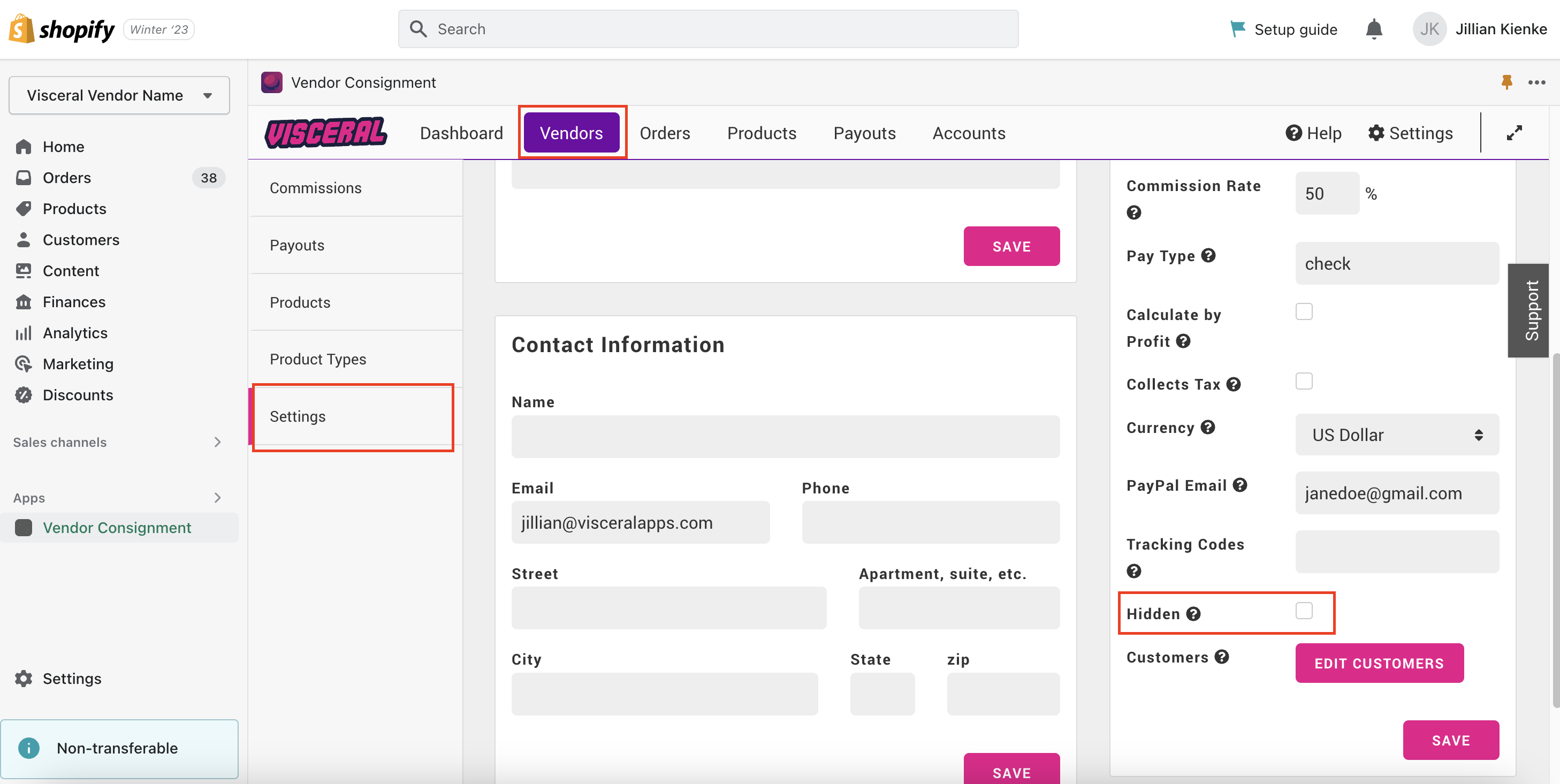Toggle Calculate by Profit checkbox
Image resolution: width=1560 pixels, height=784 pixels.
point(1304,312)
